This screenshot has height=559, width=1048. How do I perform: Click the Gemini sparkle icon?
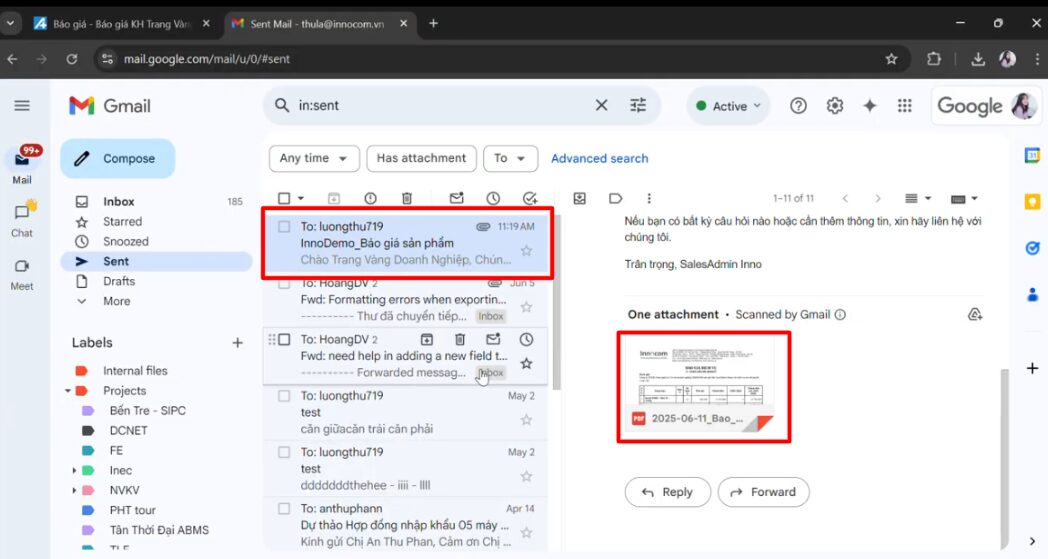870,106
